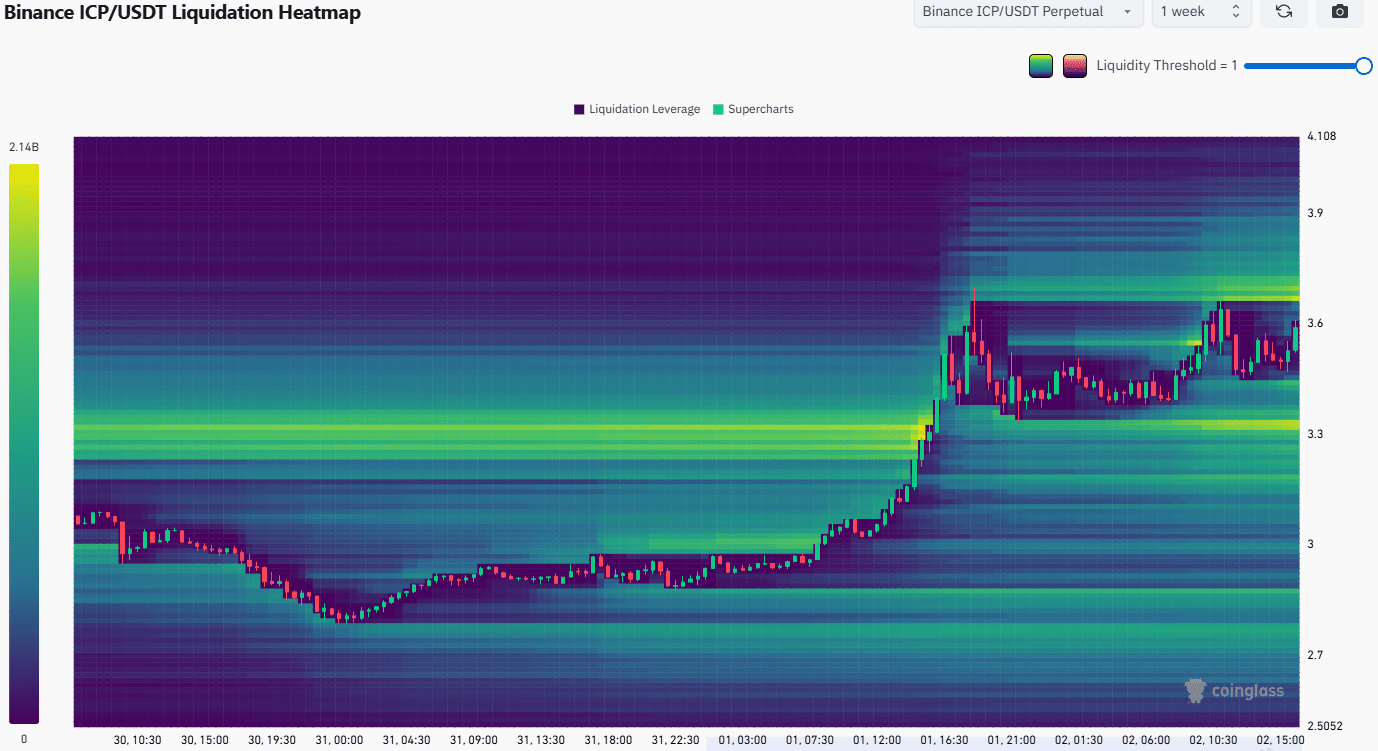Open the 1 week timeframe selector

[x=1200, y=12]
